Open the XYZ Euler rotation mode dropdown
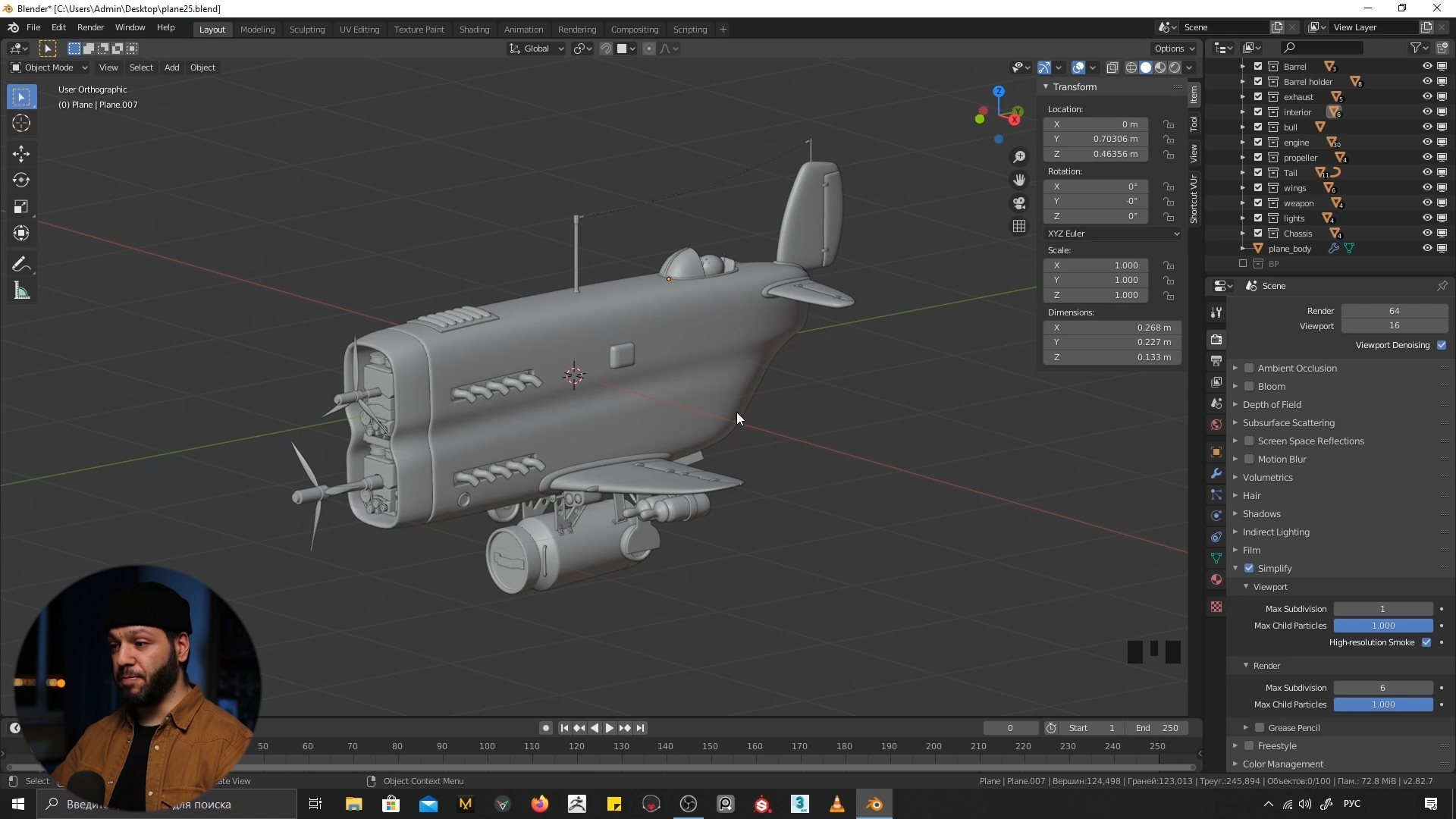This screenshot has height=819, width=1456. point(1112,234)
